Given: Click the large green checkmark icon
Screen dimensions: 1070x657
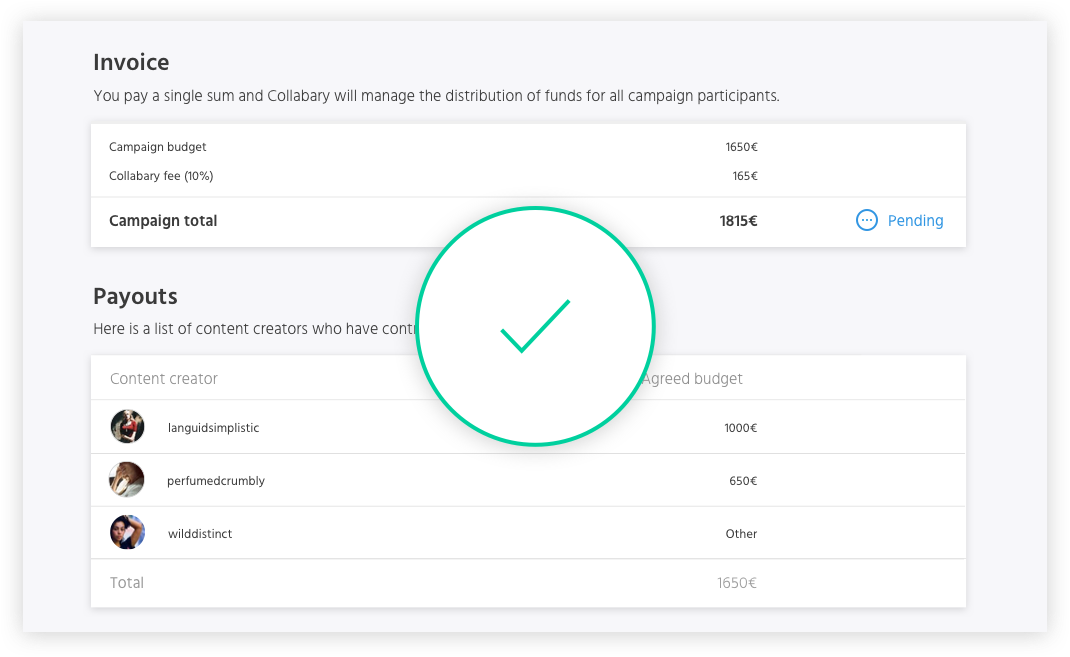Looking at the screenshot, I should [x=535, y=326].
